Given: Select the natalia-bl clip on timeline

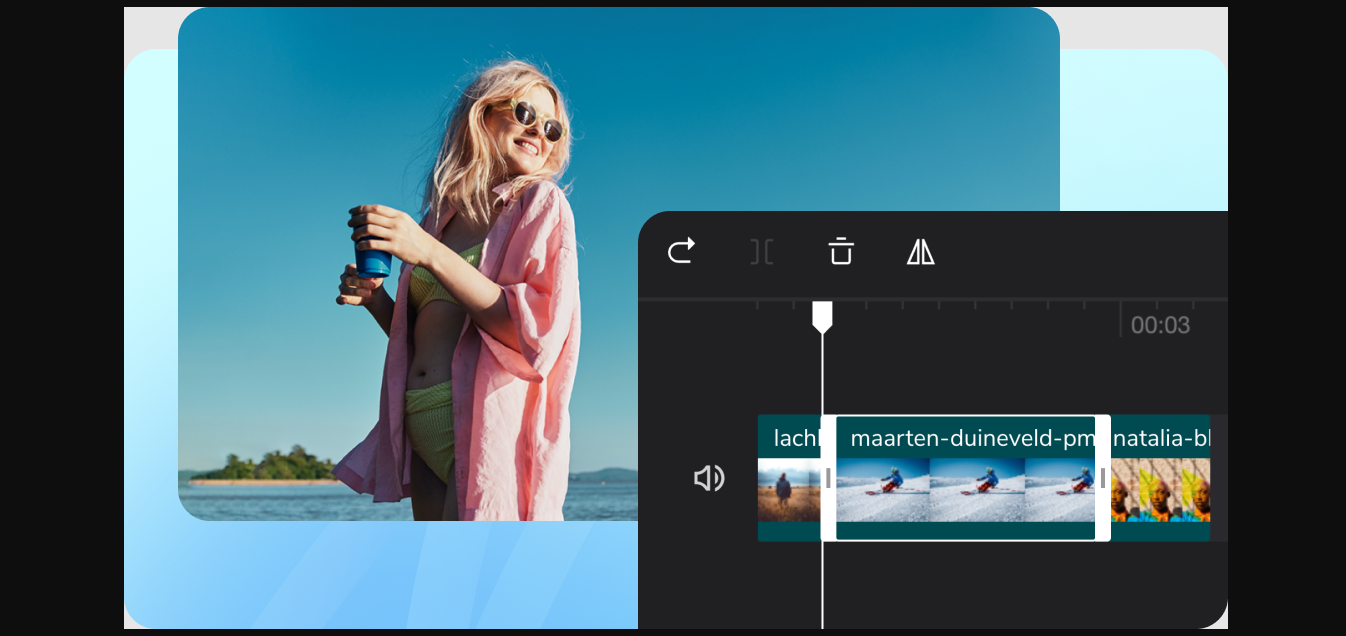Looking at the screenshot, I should click(1160, 478).
